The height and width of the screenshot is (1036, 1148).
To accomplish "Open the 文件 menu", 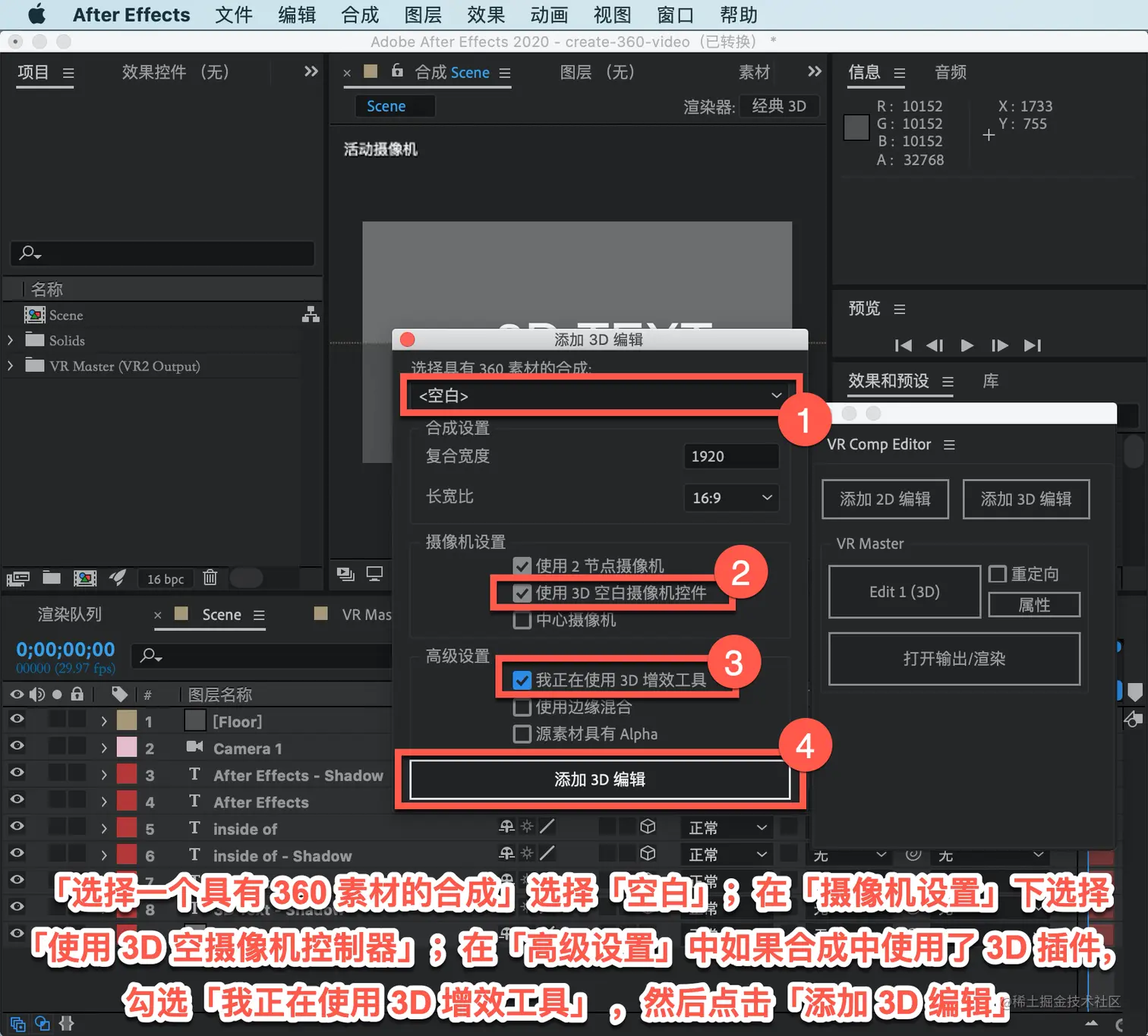I will click(x=234, y=14).
